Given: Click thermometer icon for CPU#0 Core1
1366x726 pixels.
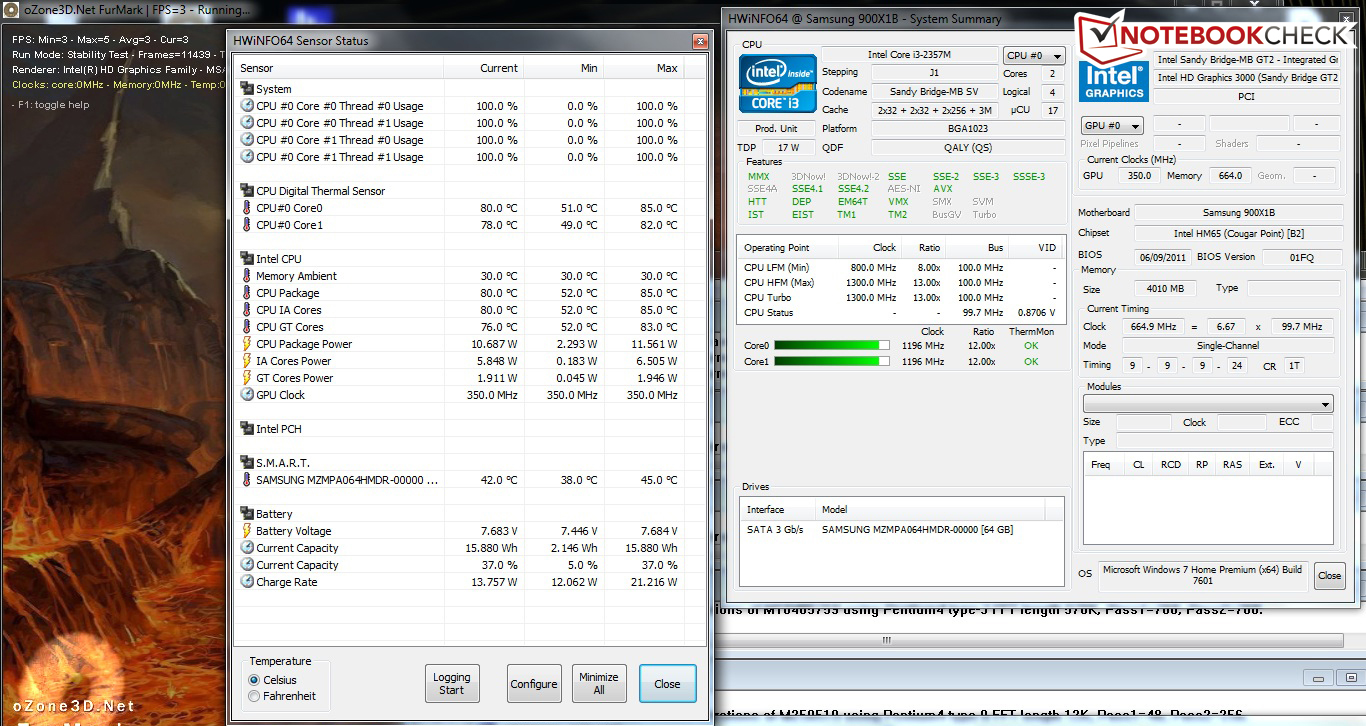Looking at the screenshot, I should [x=247, y=225].
